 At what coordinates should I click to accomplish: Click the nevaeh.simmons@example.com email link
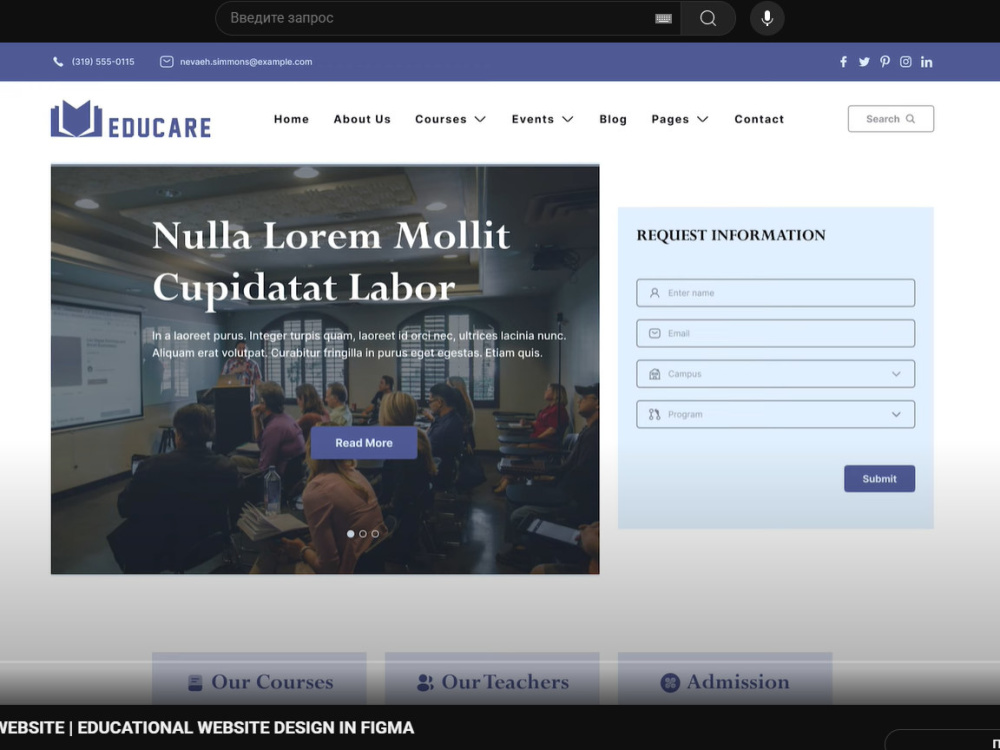click(x=246, y=62)
